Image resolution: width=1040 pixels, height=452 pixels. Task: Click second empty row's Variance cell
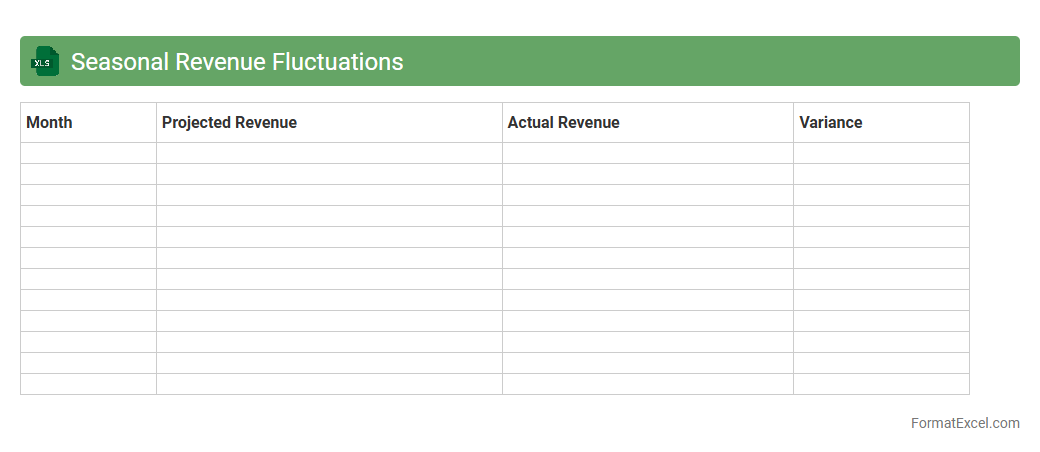pos(881,174)
